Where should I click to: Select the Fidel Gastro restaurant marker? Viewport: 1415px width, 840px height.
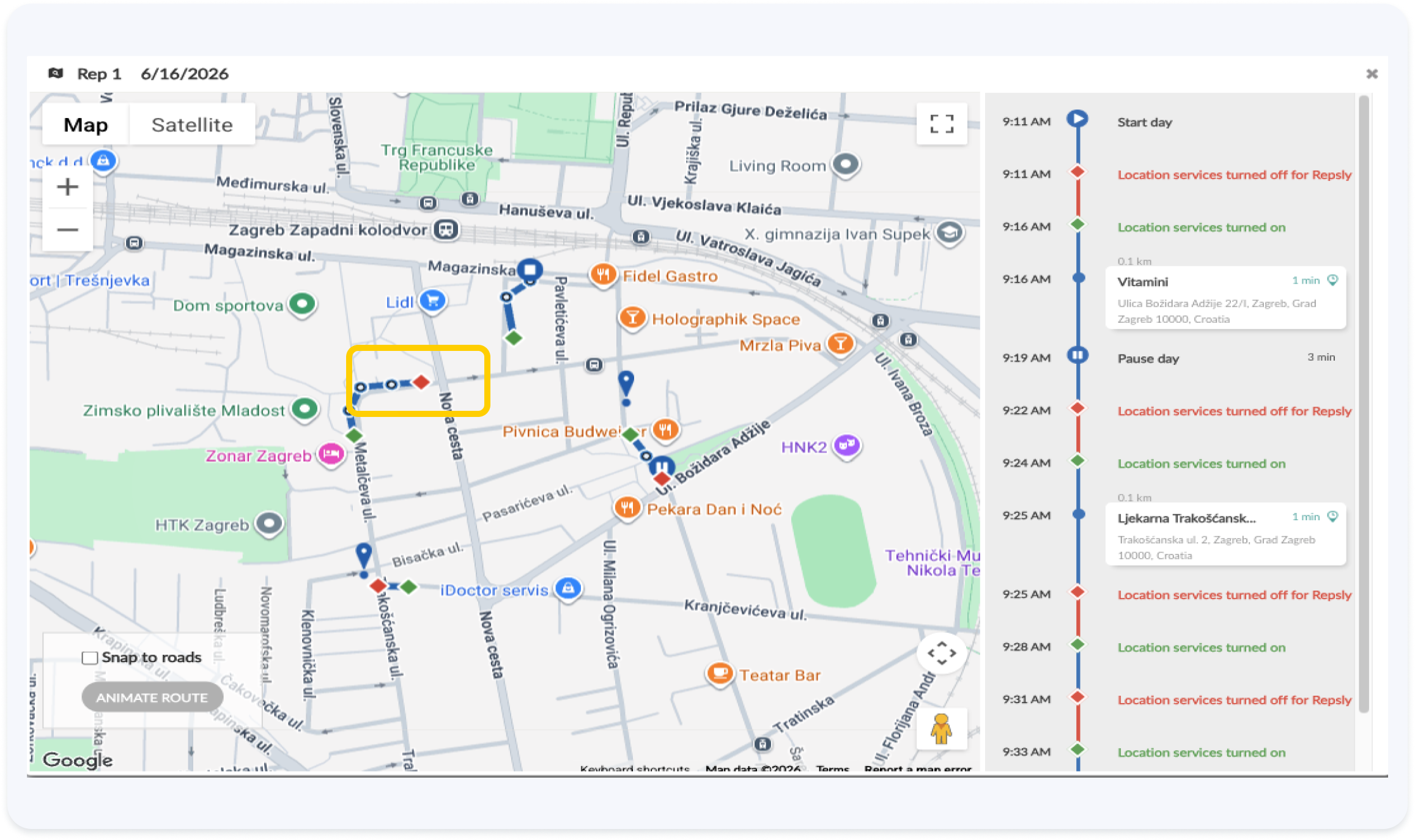tap(603, 275)
